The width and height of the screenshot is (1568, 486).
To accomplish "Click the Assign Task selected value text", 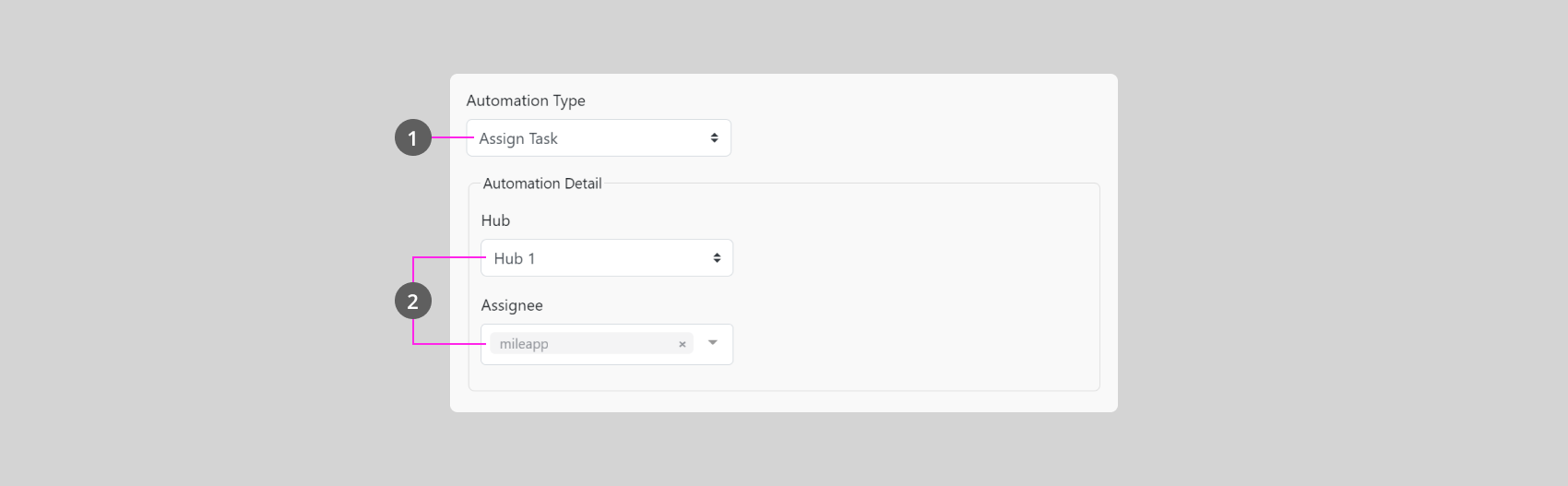I will click(518, 138).
